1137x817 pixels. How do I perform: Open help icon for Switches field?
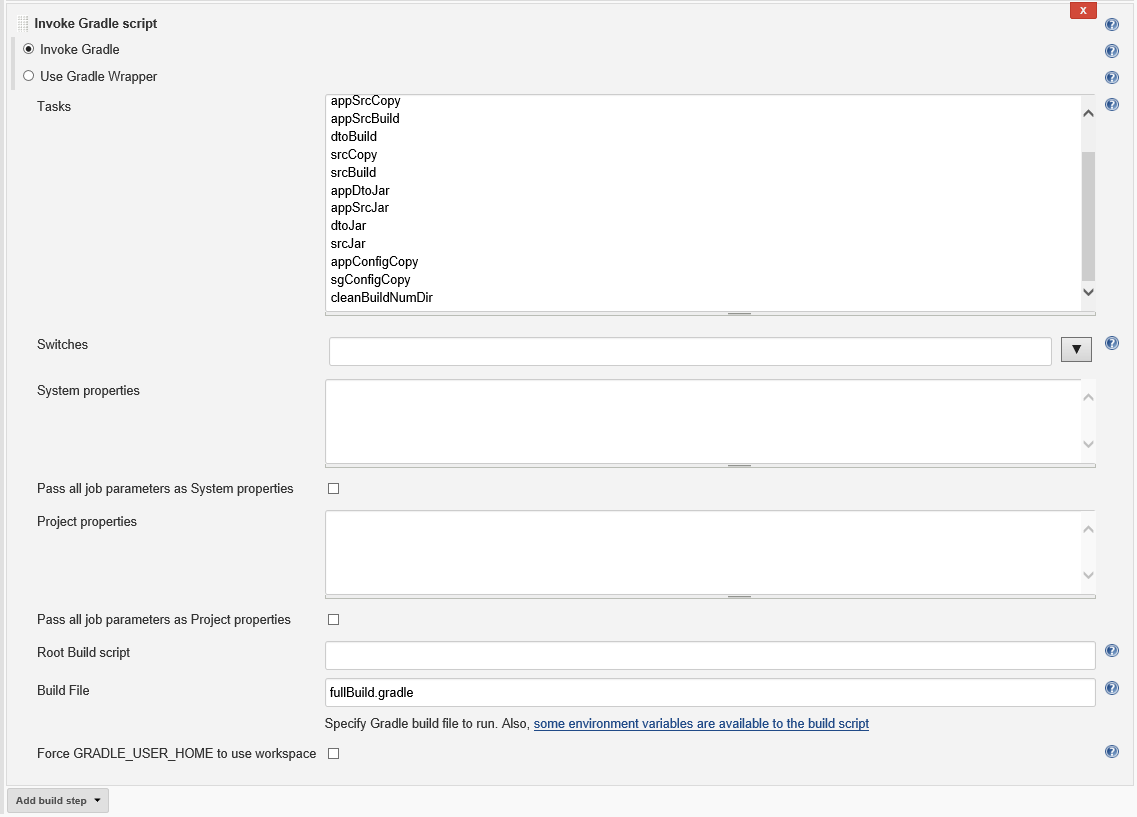(x=1112, y=343)
